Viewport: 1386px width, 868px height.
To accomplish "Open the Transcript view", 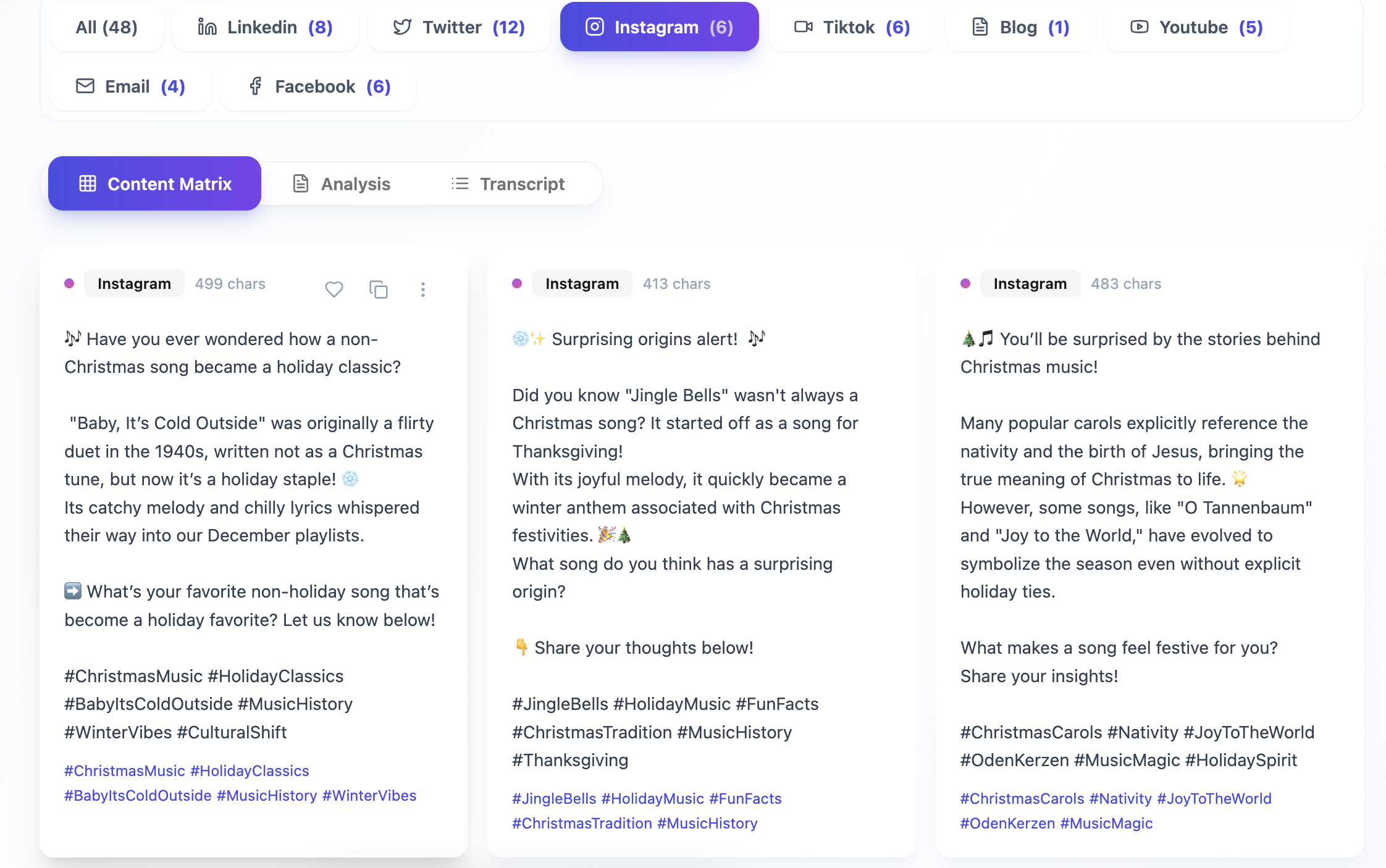I will pos(508,183).
